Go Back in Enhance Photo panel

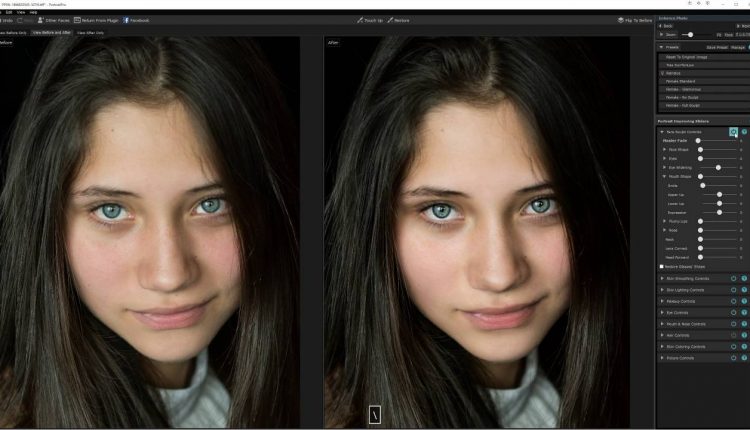click(x=666, y=26)
